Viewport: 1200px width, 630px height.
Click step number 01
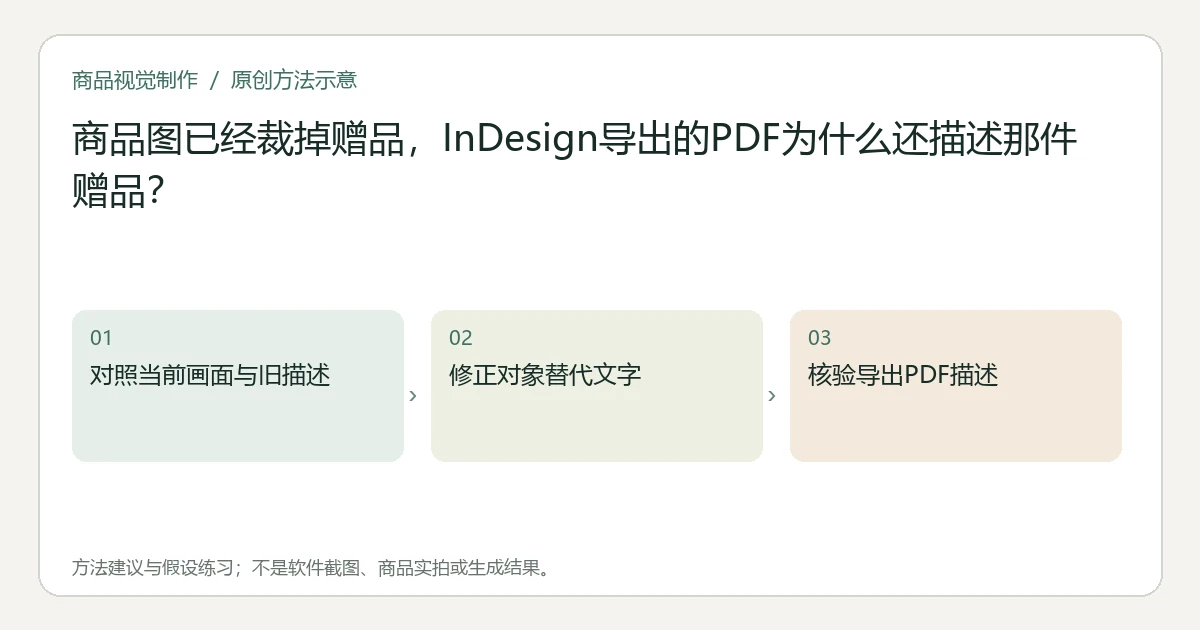(x=101, y=338)
